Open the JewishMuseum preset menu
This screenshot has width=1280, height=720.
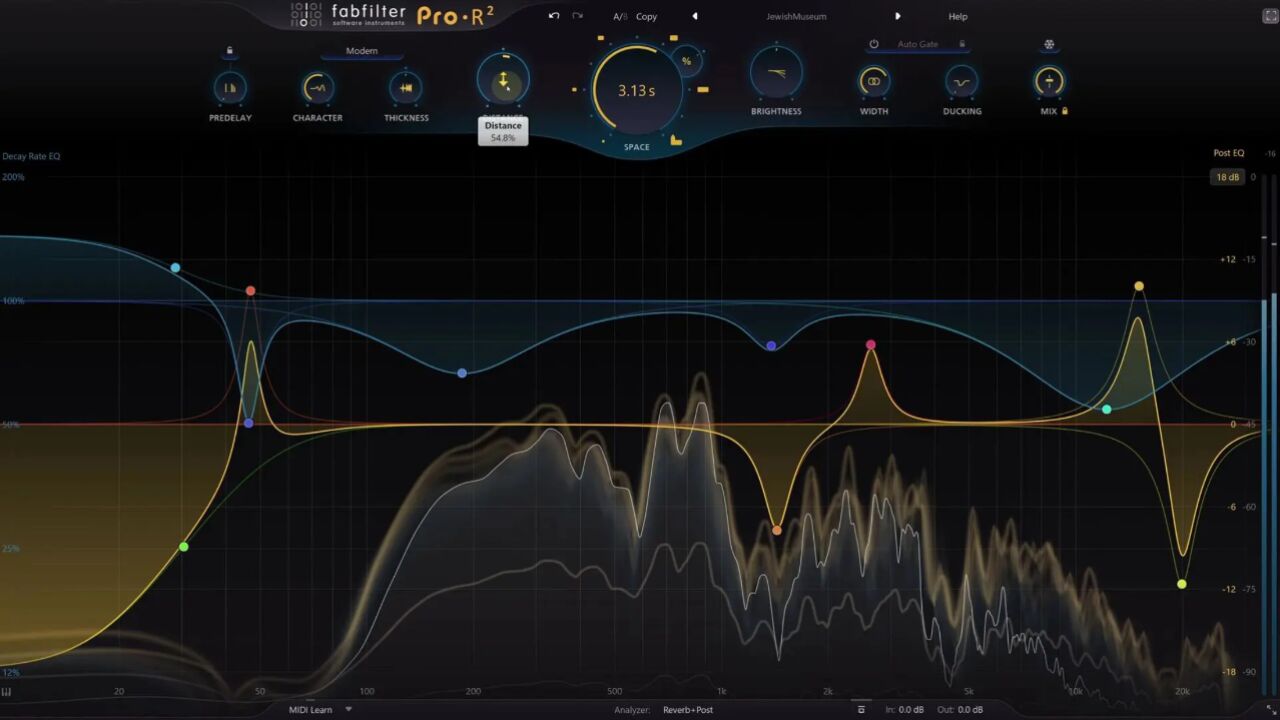[x=796, y=17]
